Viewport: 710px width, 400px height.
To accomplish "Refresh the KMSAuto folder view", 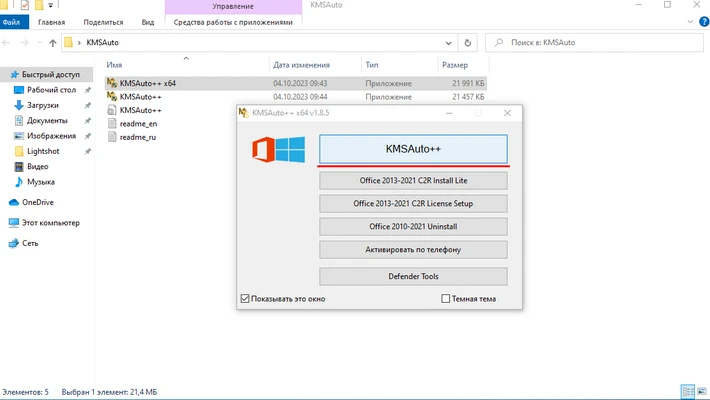I will point(468,43).
